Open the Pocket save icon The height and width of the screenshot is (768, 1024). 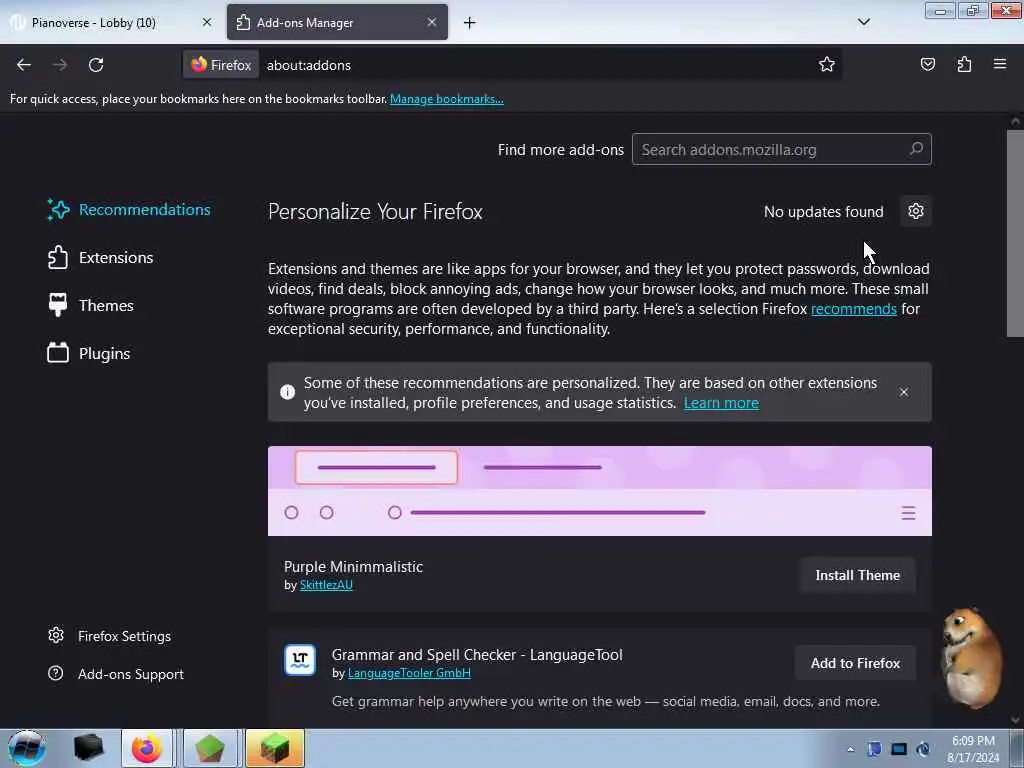pyautogui.click(x=927, y=65)
